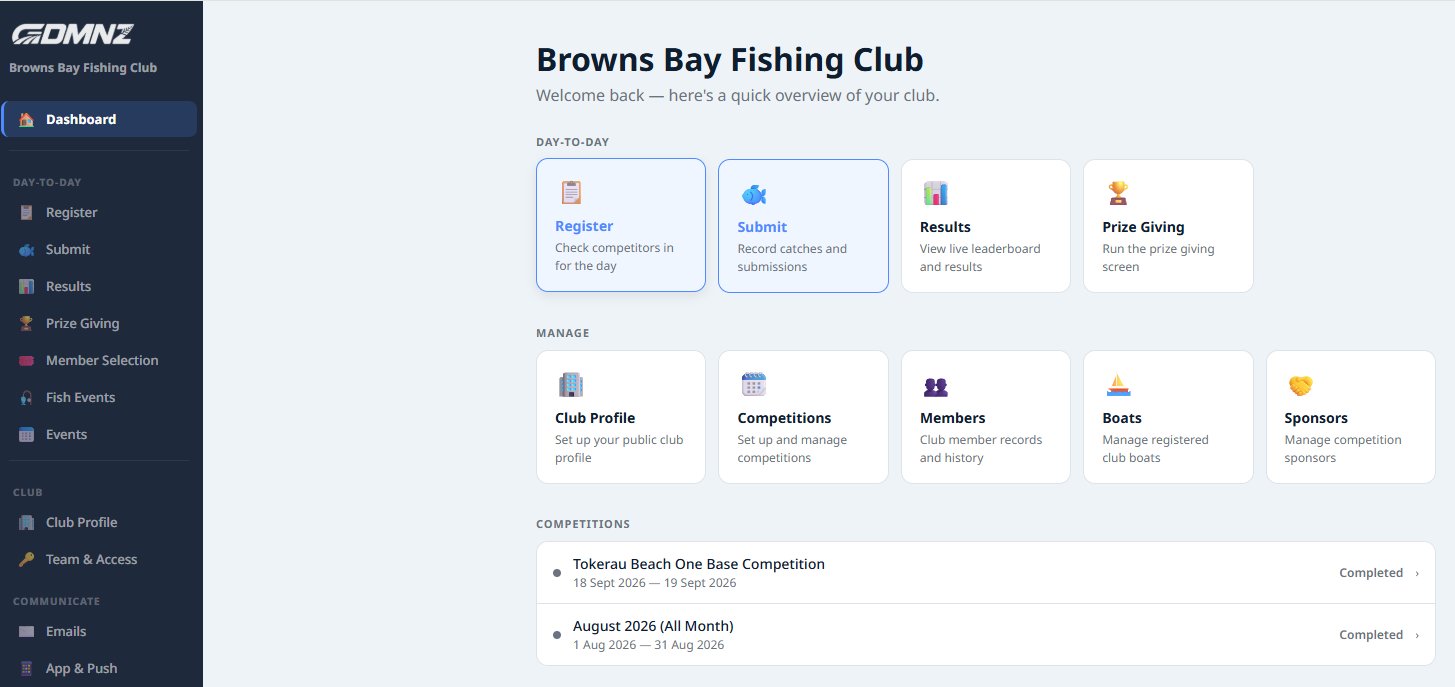Image resolution: width=1455 pixels, height=687 pixels.
Task: Click the calendar icon beside sidebar Events
Action: (27, 434)
